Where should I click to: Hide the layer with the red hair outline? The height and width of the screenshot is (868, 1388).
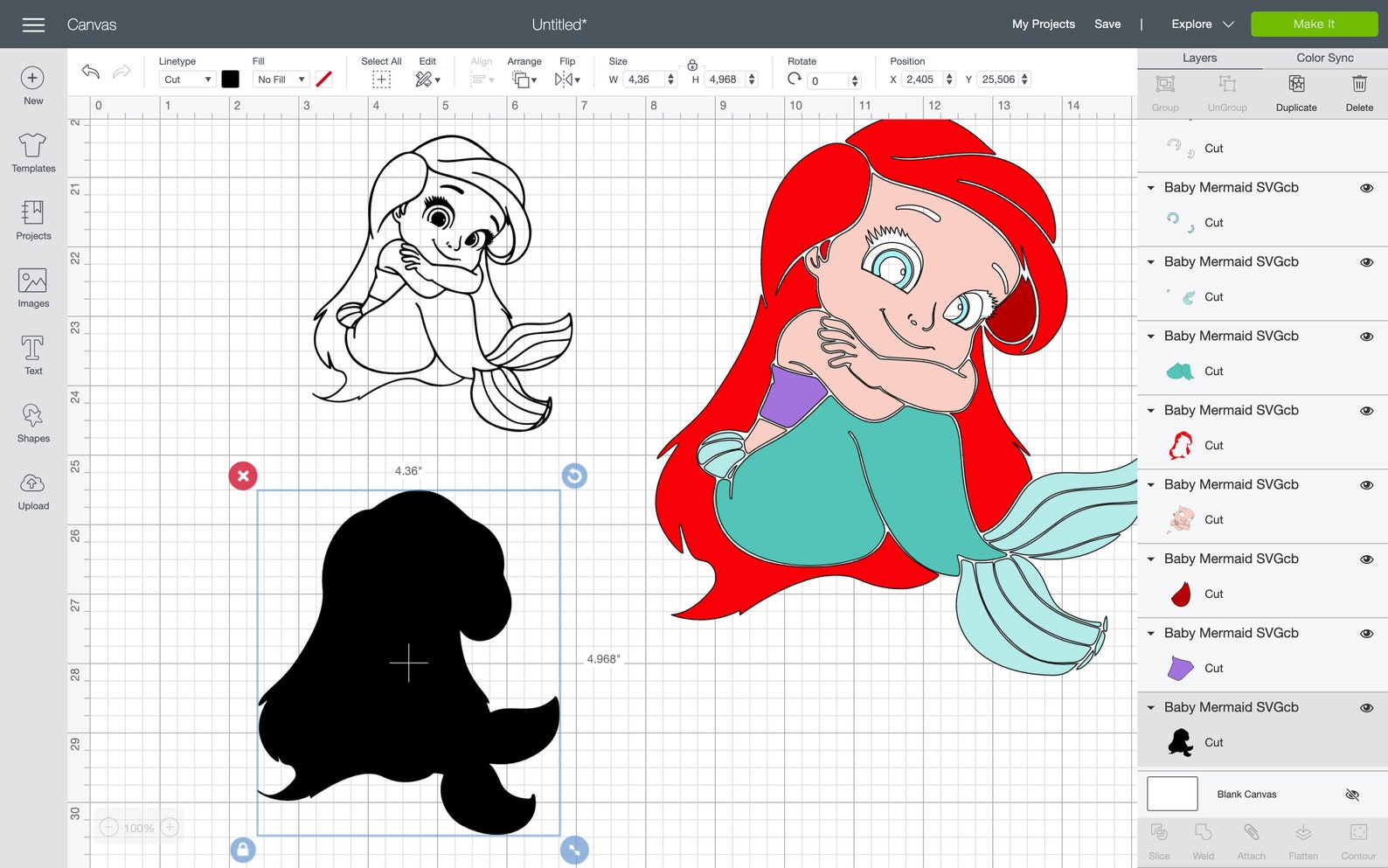(x=1367, y=411)
